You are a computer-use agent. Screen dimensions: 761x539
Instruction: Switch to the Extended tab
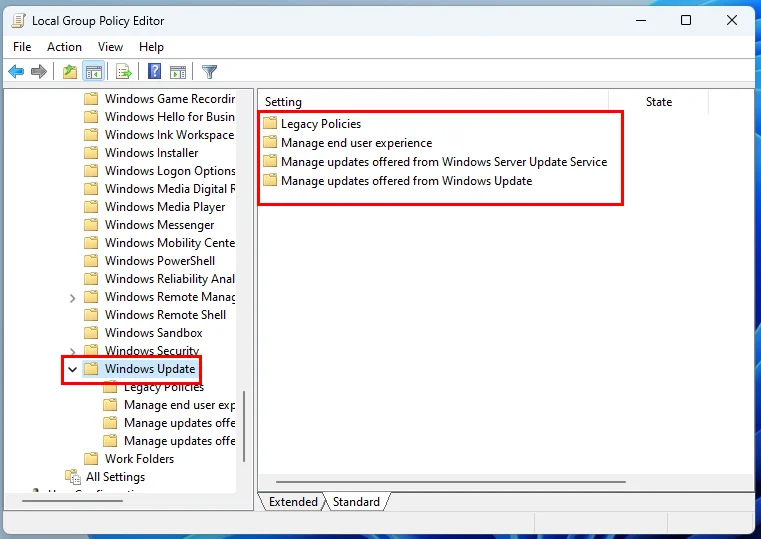click(293, 502)
